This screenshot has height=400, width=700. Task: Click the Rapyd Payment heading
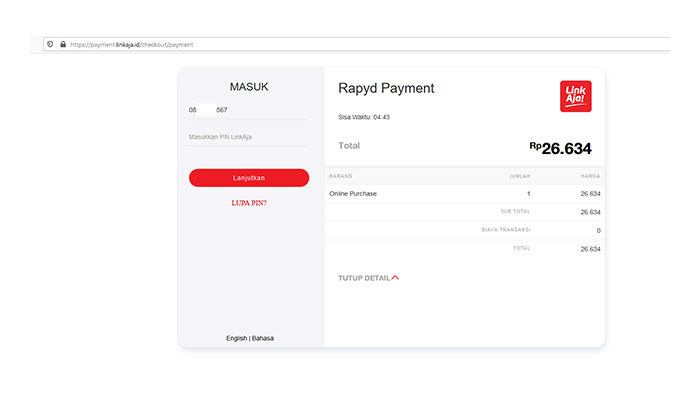[386, 88]
